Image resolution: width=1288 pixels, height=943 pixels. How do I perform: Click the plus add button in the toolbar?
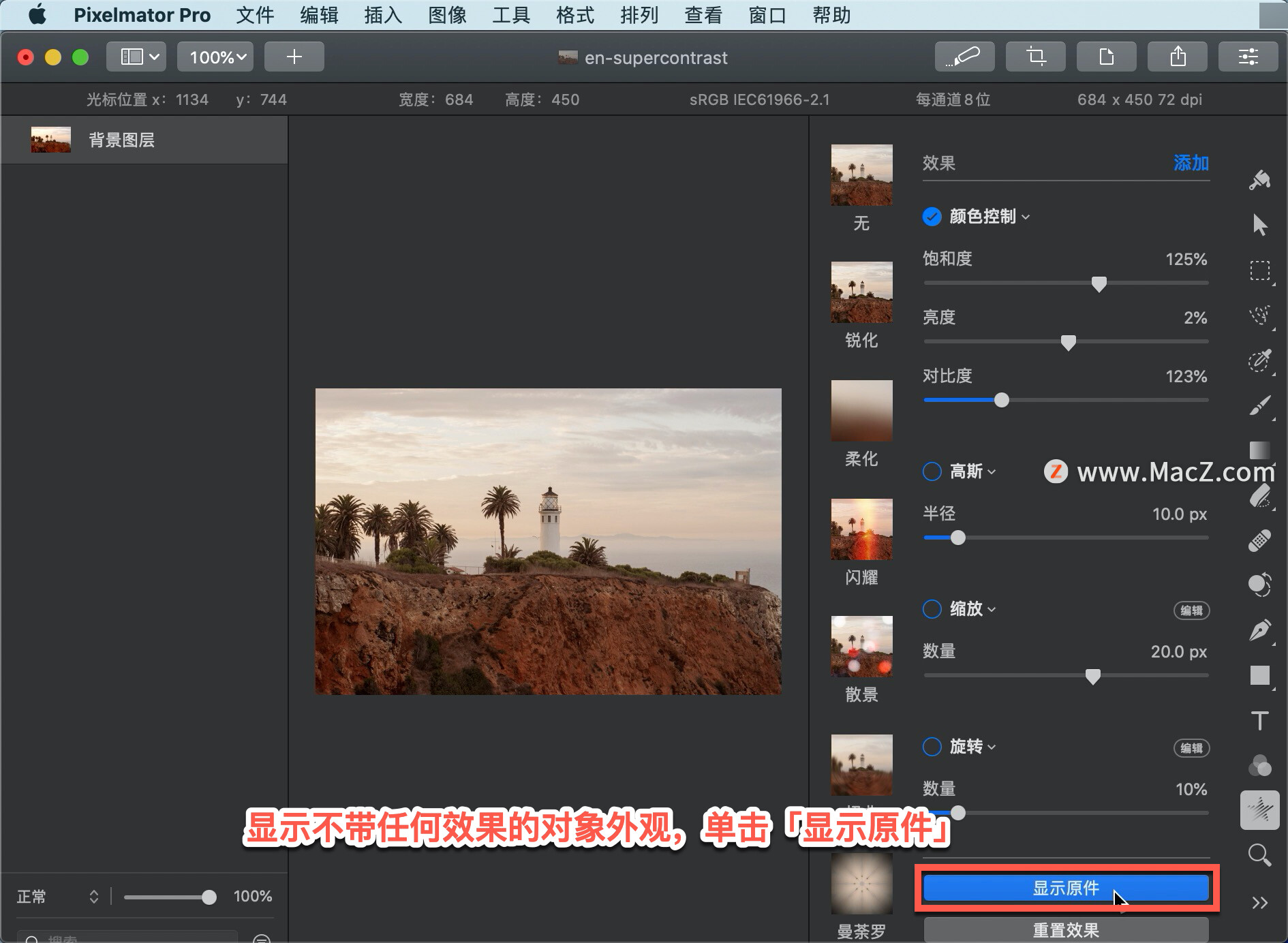point(294,57)
